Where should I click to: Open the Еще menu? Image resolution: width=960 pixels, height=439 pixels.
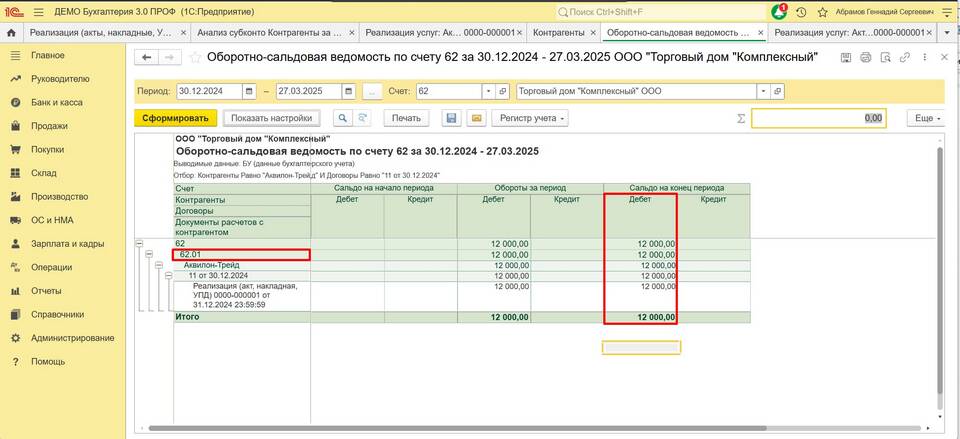[926, 118]
